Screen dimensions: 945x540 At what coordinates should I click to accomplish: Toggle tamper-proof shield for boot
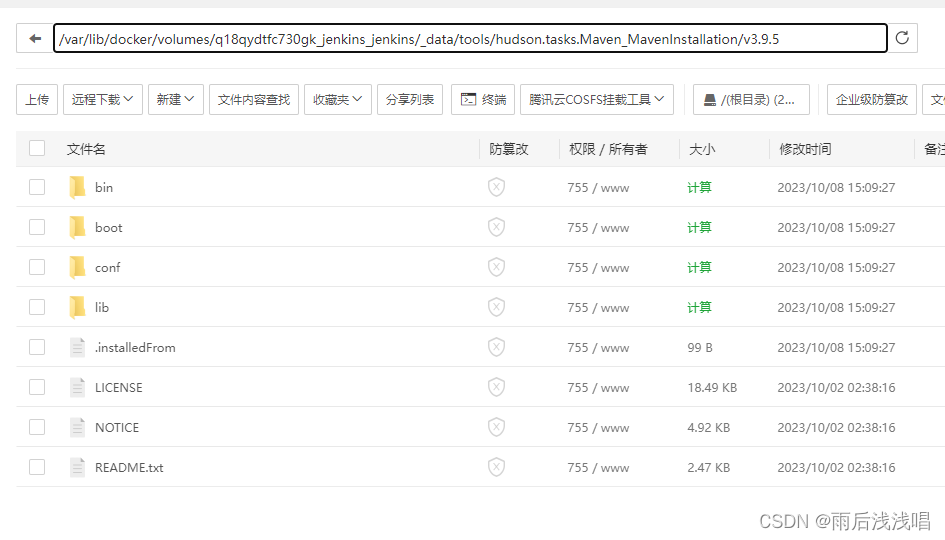coord(496,227)
